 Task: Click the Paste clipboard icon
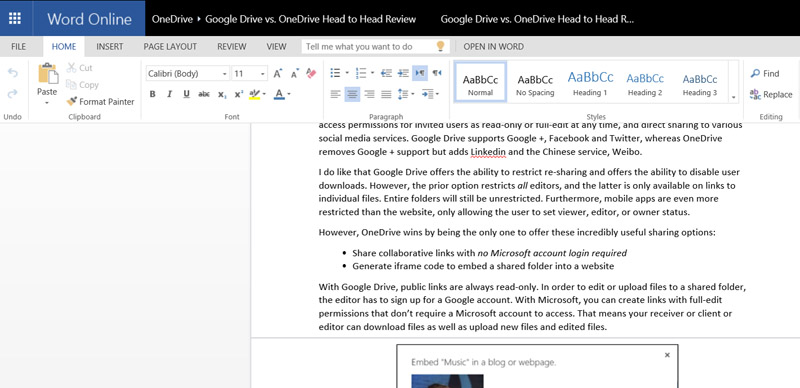pos(47,74)
